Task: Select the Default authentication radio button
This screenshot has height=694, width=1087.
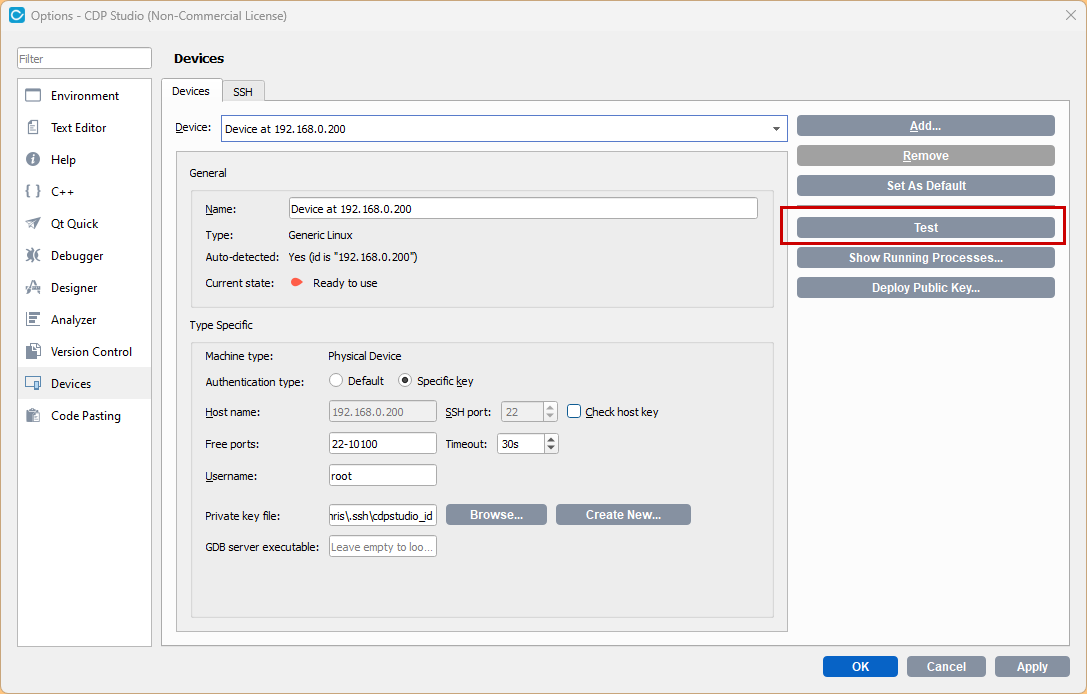Action: (x=336, y=381)
